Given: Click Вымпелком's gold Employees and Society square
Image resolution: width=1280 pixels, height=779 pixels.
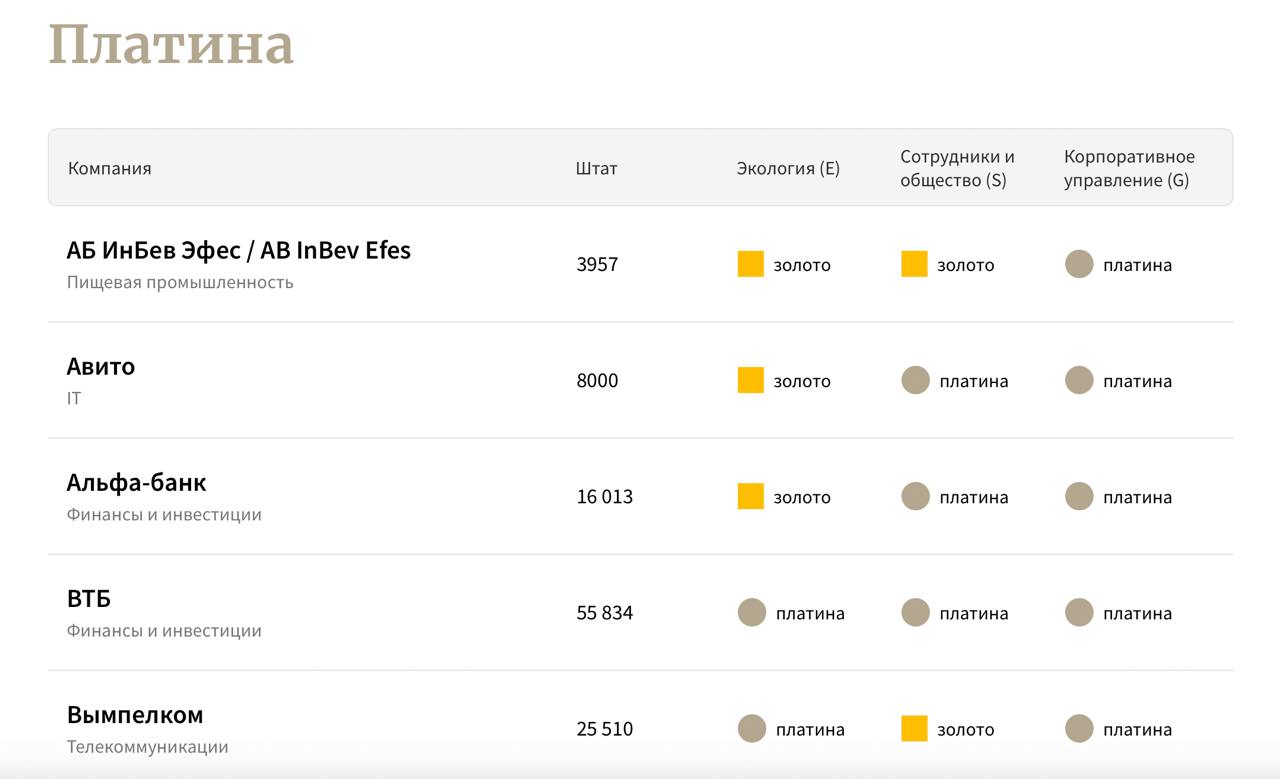Looking at the screenshot, I should (x=914, y=728).
